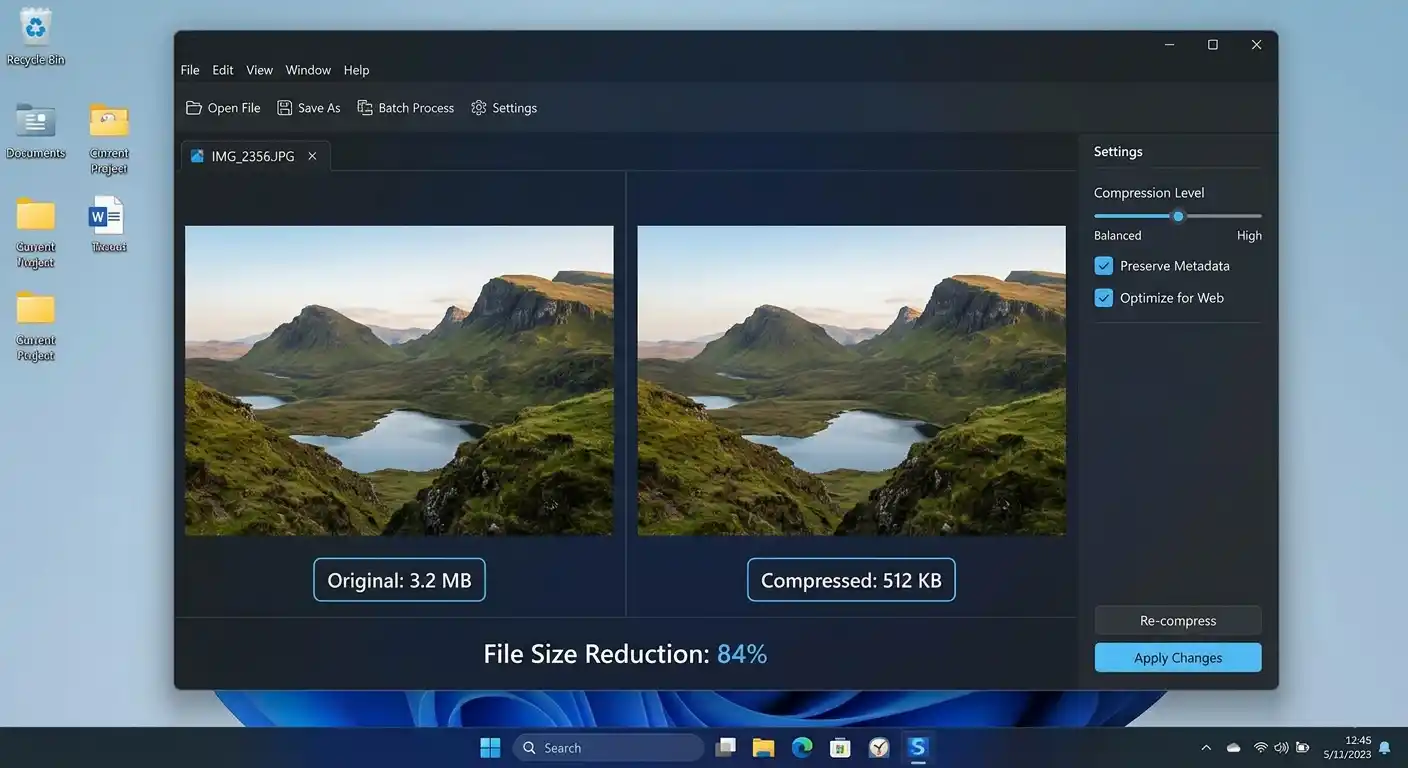The image size is (1408, 768).
Task: Click the Settings gear icon in toolbar
Action: [479, 108]
